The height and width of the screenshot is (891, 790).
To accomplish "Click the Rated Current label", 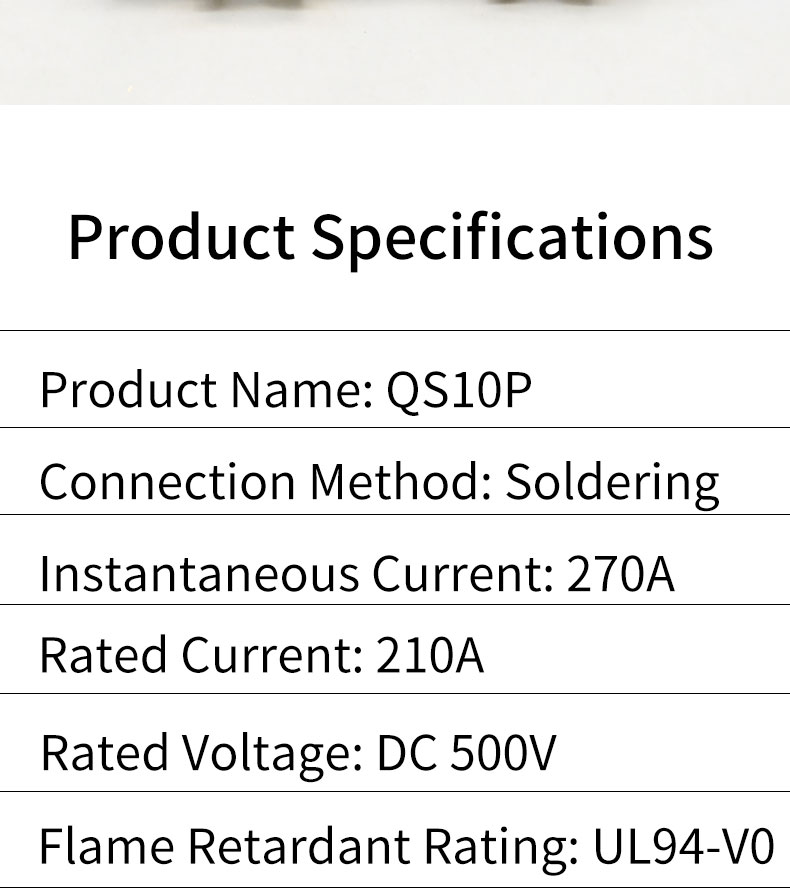I will [200, 656].
